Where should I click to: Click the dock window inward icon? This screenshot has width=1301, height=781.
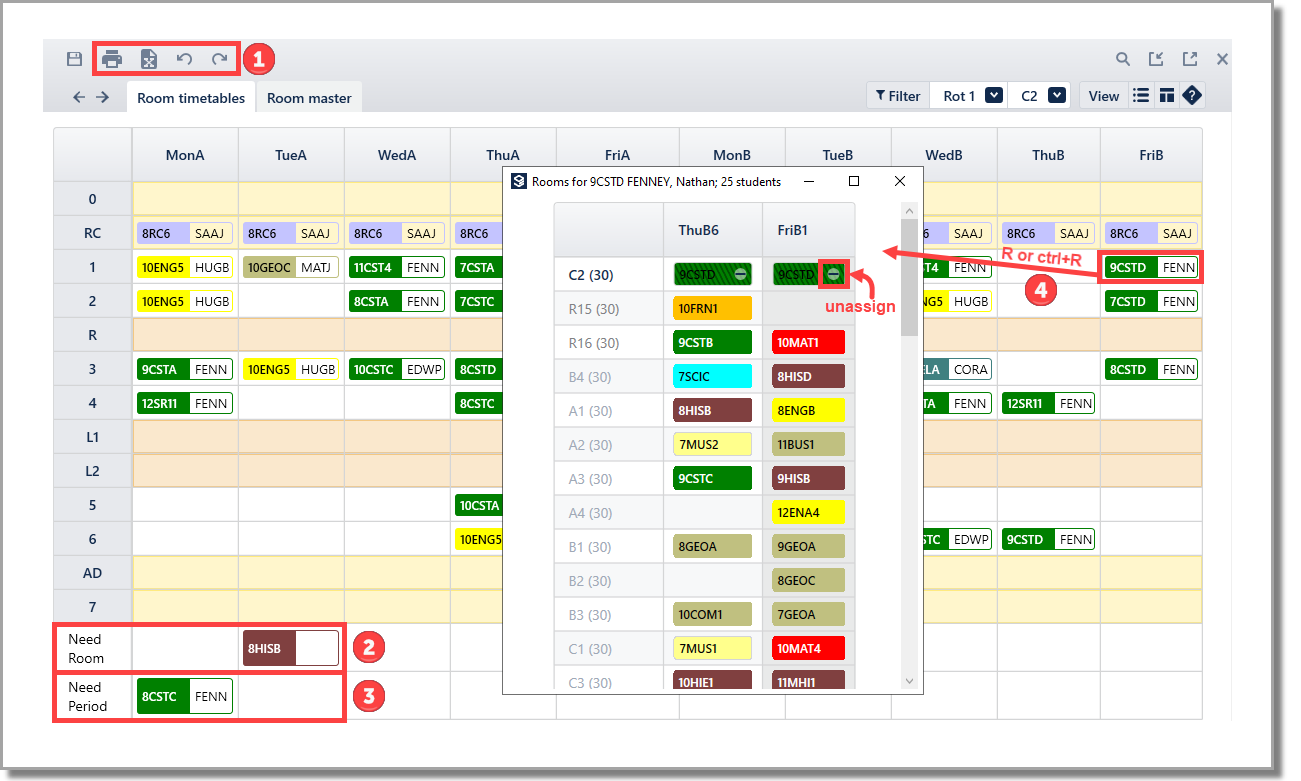[1156, 59]
